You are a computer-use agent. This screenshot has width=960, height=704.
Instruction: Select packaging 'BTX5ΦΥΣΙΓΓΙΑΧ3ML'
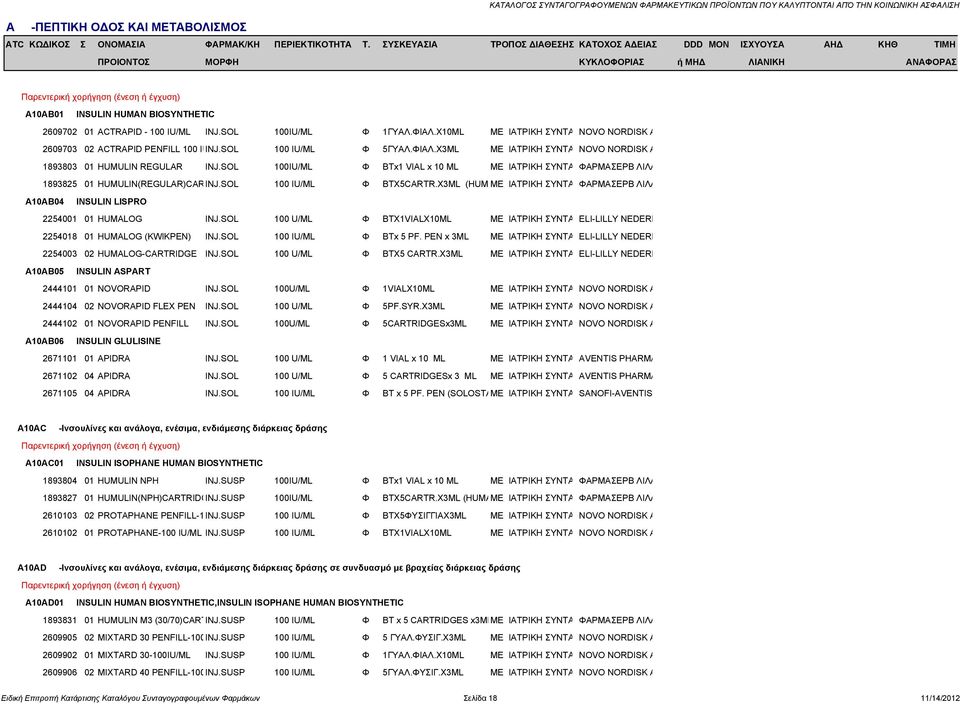pos(424,515)
